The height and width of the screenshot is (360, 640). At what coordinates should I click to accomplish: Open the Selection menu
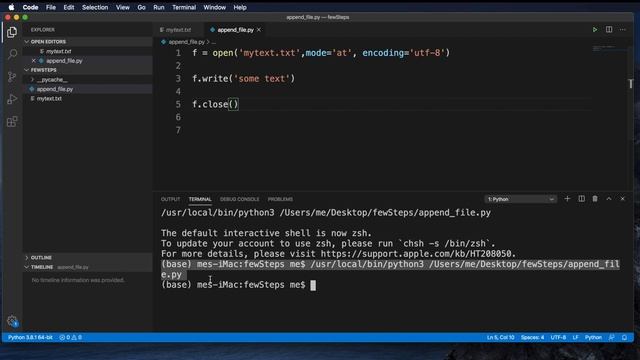point(95,7)
